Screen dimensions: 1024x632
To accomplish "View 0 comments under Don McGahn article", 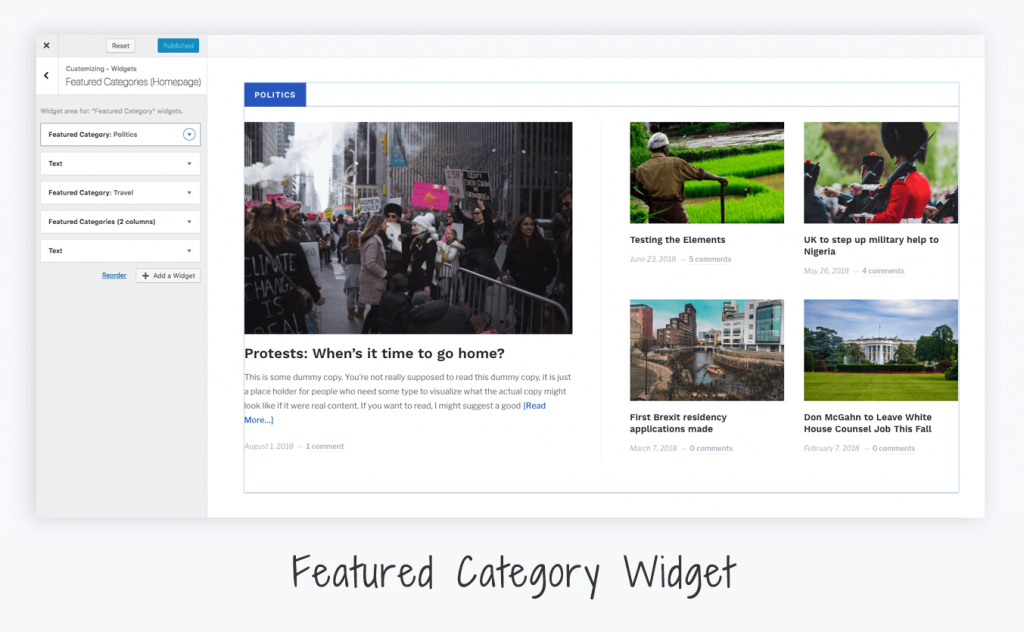I will point(893,449).
